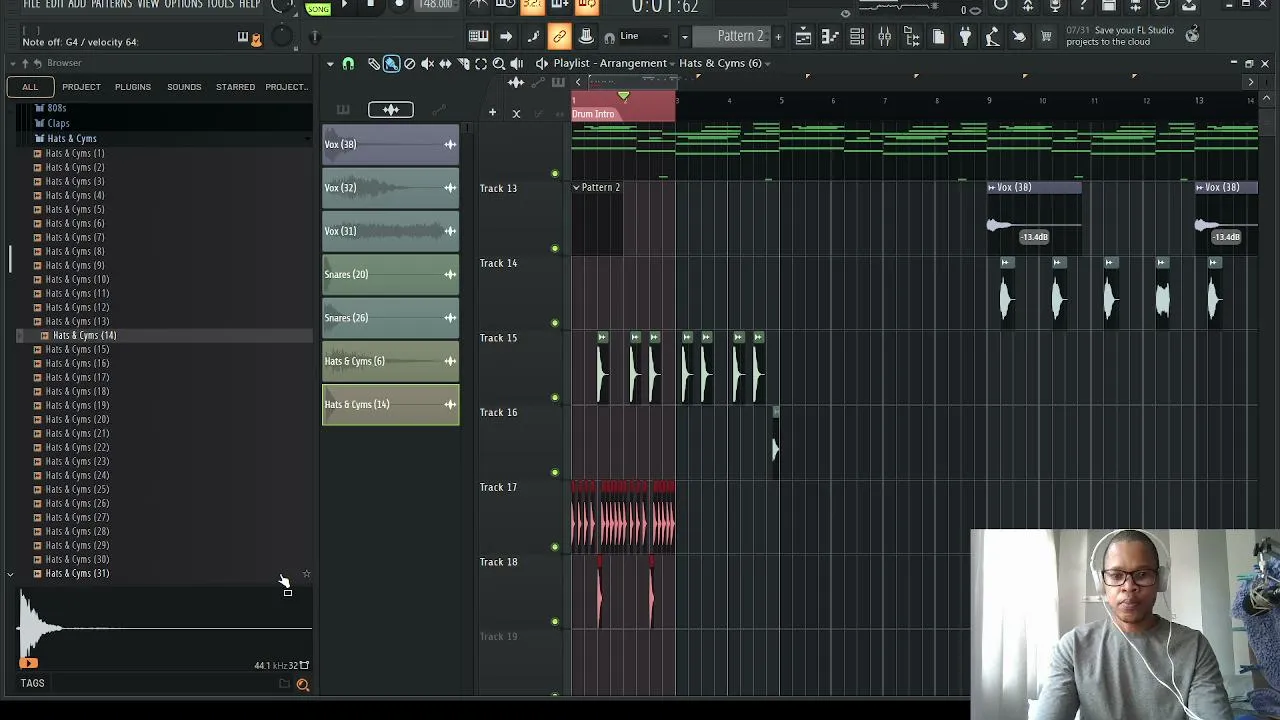Play the sample preview in browser
The width and height of the screenshot is (1280, 720).
(29, 662)
